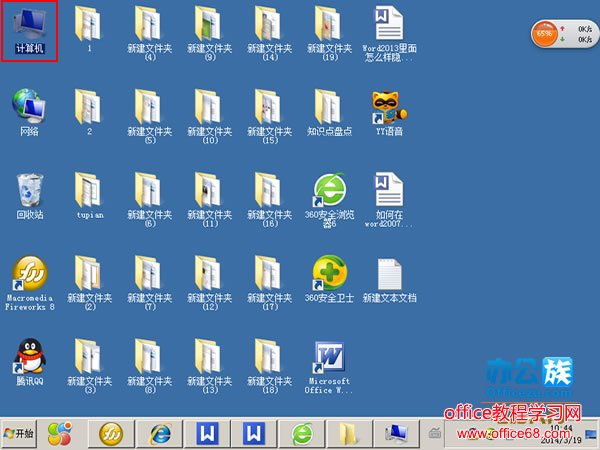Select Microsoft Office Word desktop shortcut

(329, 355)
